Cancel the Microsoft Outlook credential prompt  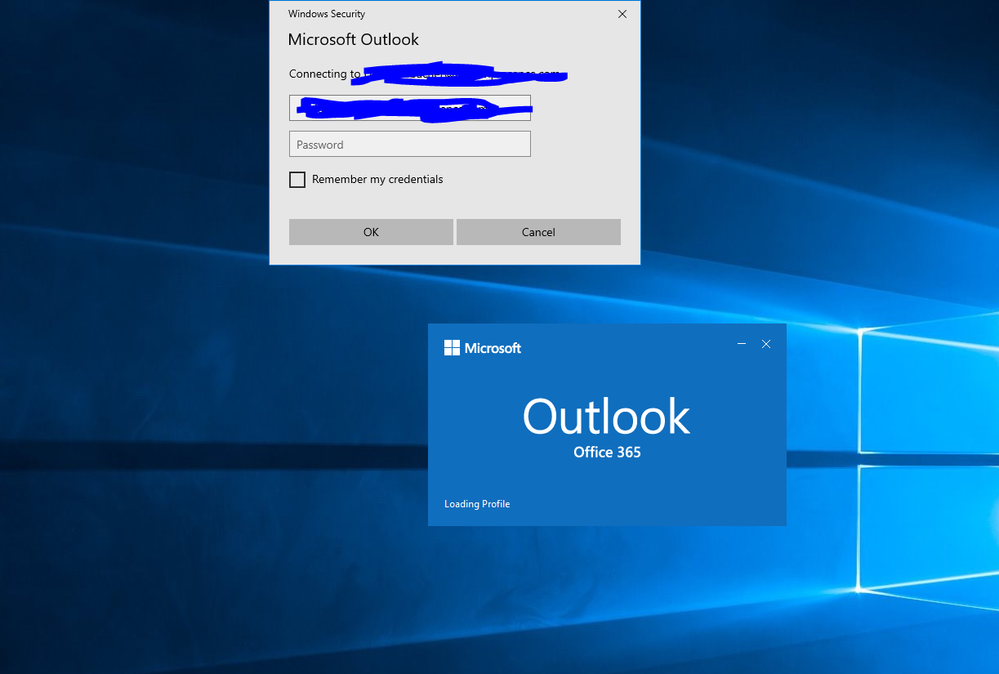click(538, 232)
